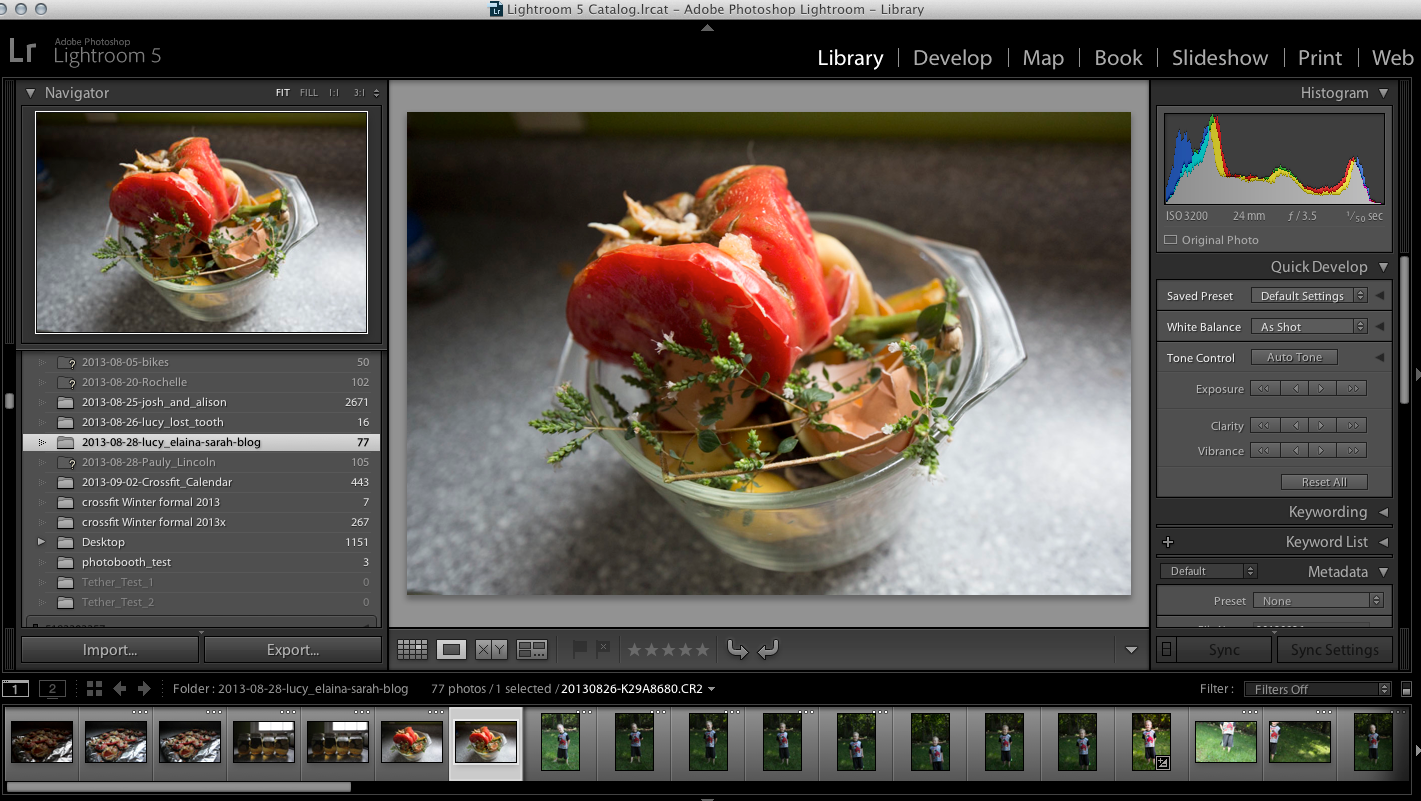Set navigator zoom to 3:1
This screenshot has height=801, width=1421.
[x=359, y=93]
